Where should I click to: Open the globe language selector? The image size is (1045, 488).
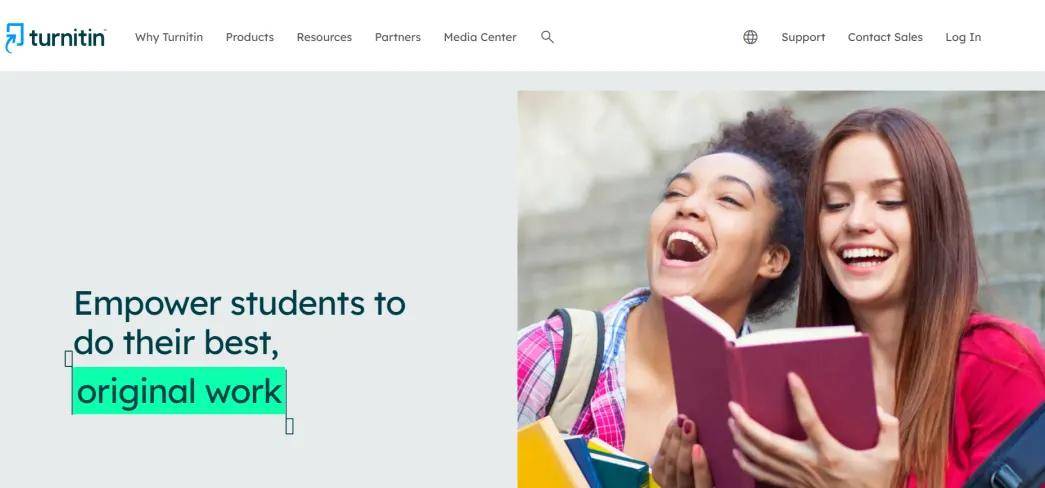point(750,37)
